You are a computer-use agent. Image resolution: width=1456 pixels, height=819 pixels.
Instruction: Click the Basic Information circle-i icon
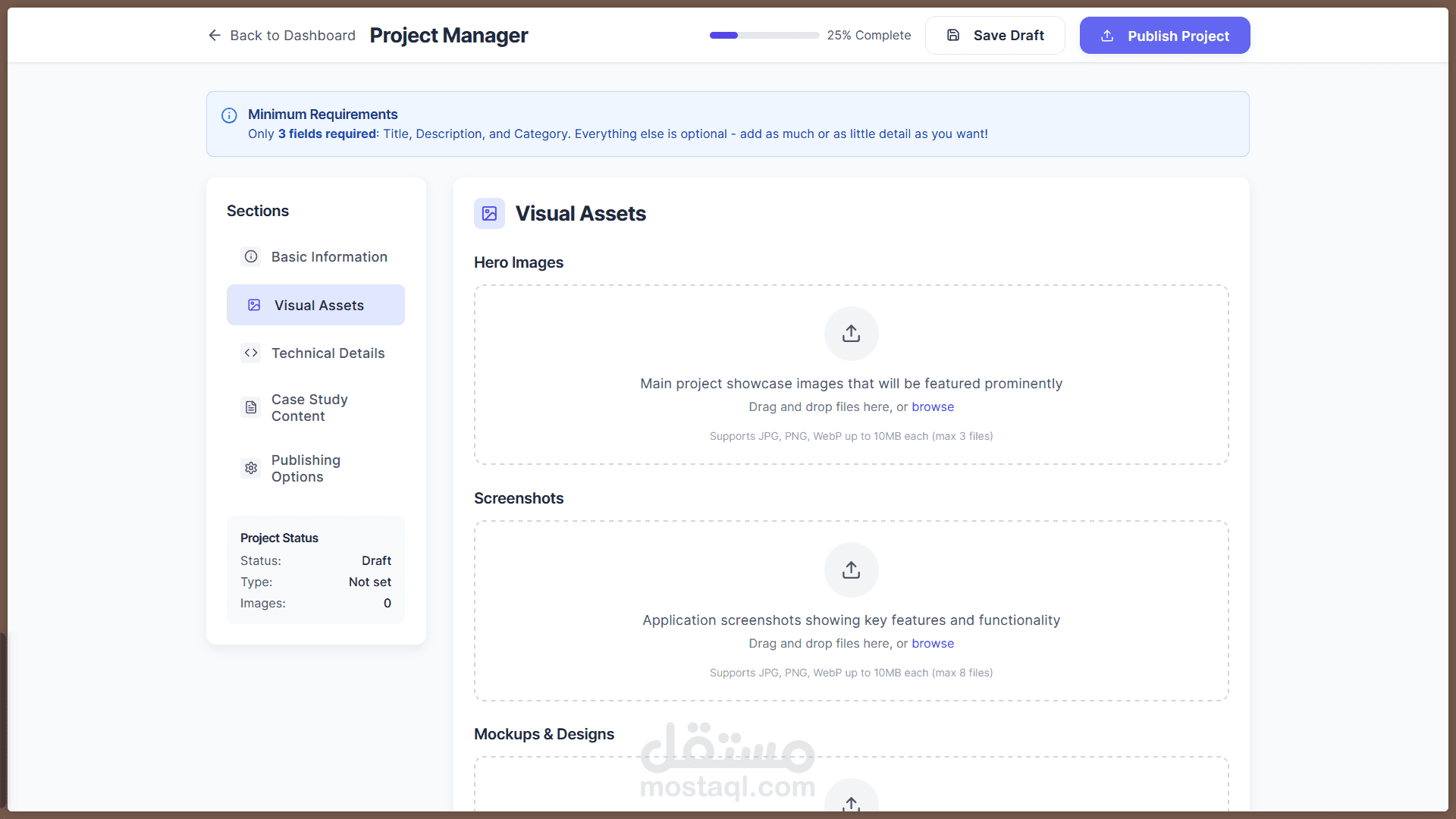251,257
